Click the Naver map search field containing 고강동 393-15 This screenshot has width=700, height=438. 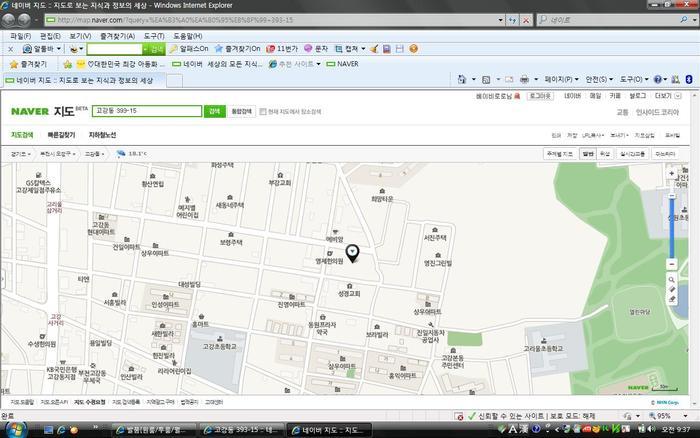coord(147,111)
